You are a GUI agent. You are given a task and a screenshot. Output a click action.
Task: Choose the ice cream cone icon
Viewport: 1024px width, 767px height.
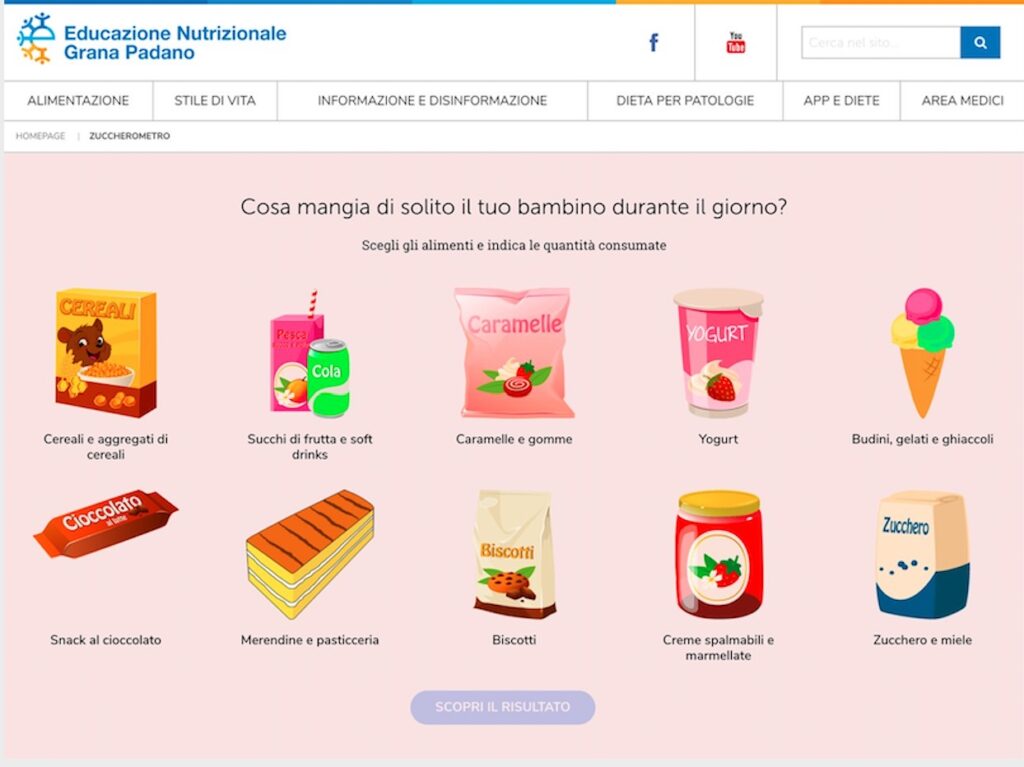(x=922, y=353)
